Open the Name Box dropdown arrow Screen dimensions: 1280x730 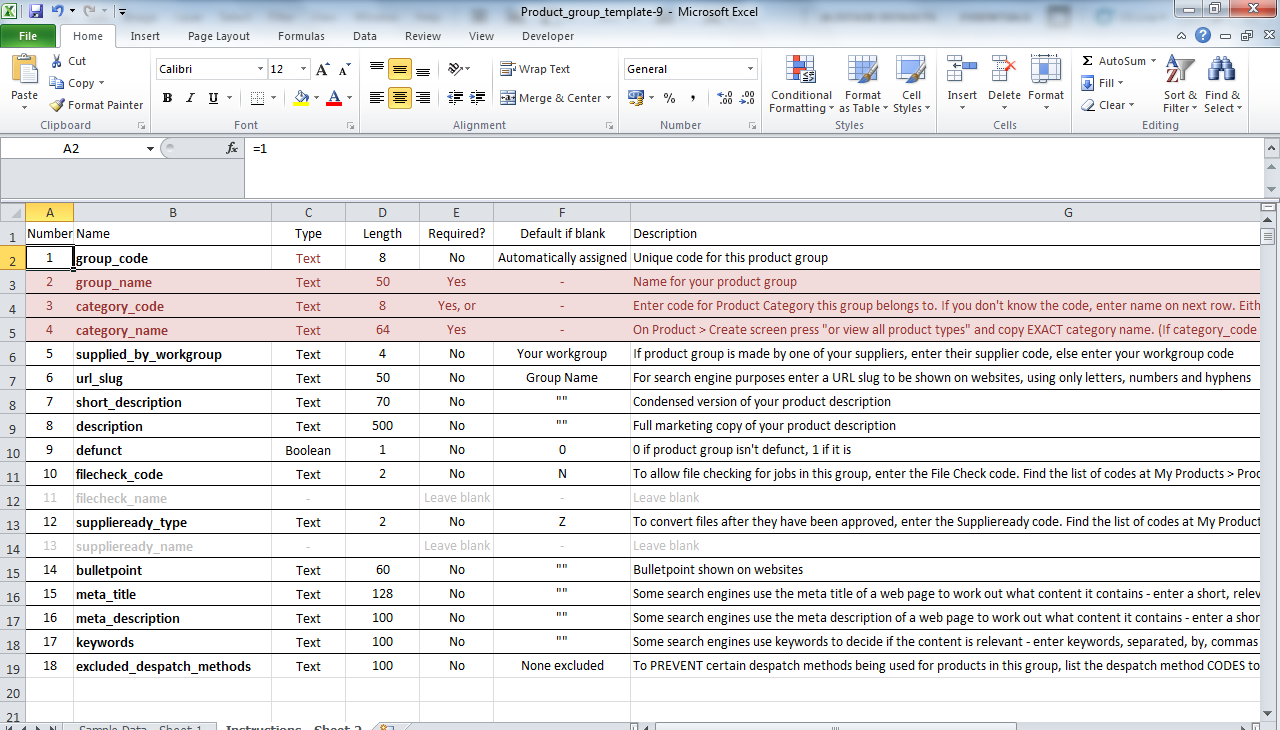click(x=150, y=148)
